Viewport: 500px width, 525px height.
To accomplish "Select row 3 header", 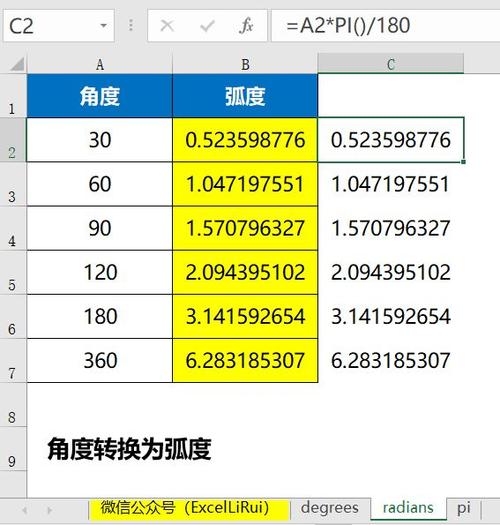I will click(x=13, y=184).
